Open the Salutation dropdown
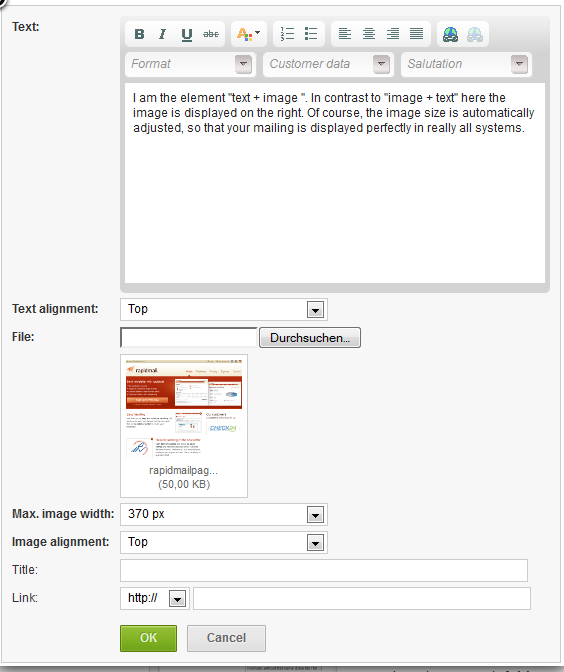564x672 pixels. point(466,64)
